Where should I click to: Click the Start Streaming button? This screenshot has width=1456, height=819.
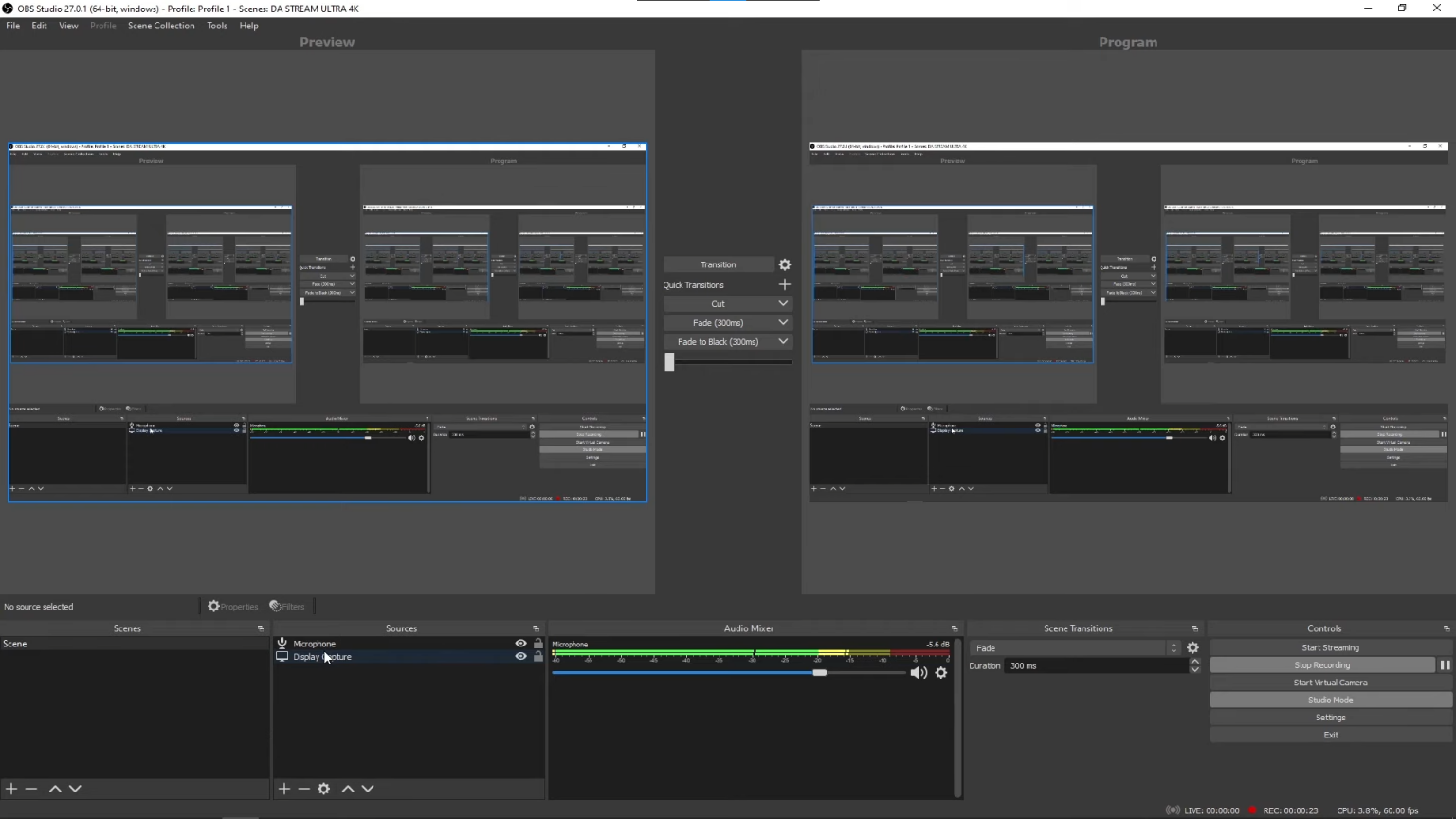click(x=1330, y=648)
